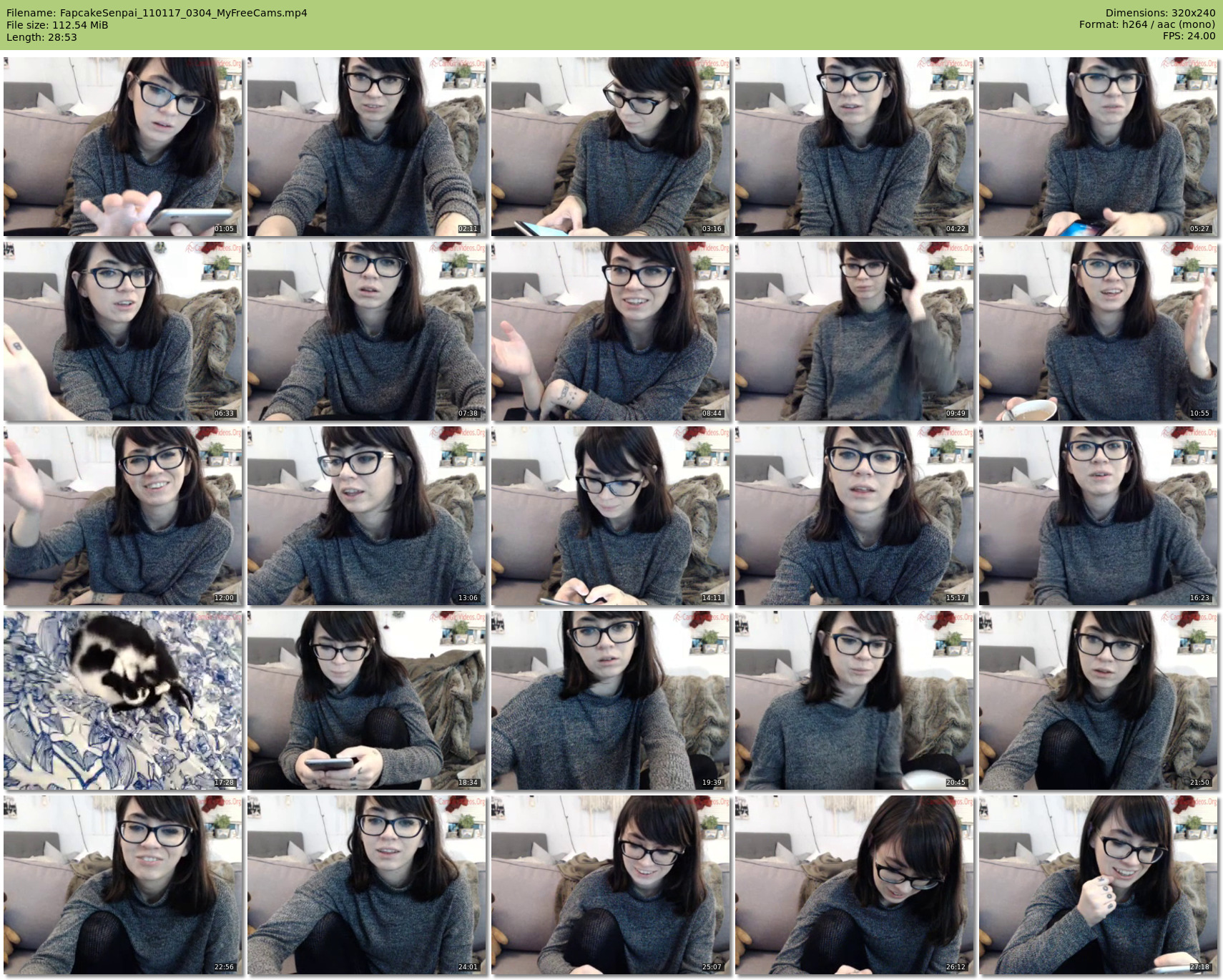Select the 12:00 thumbnail
Viewport: 1223px width, 980px height.
click(x=123, y=516)
